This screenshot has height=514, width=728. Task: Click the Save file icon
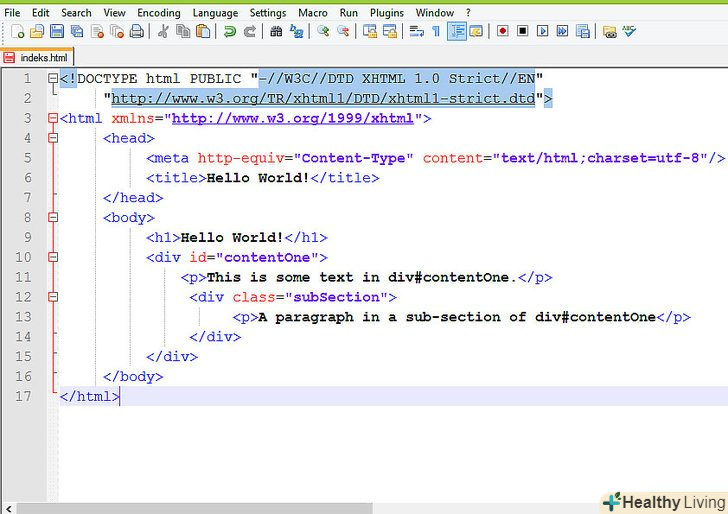[x=58, y=32]
